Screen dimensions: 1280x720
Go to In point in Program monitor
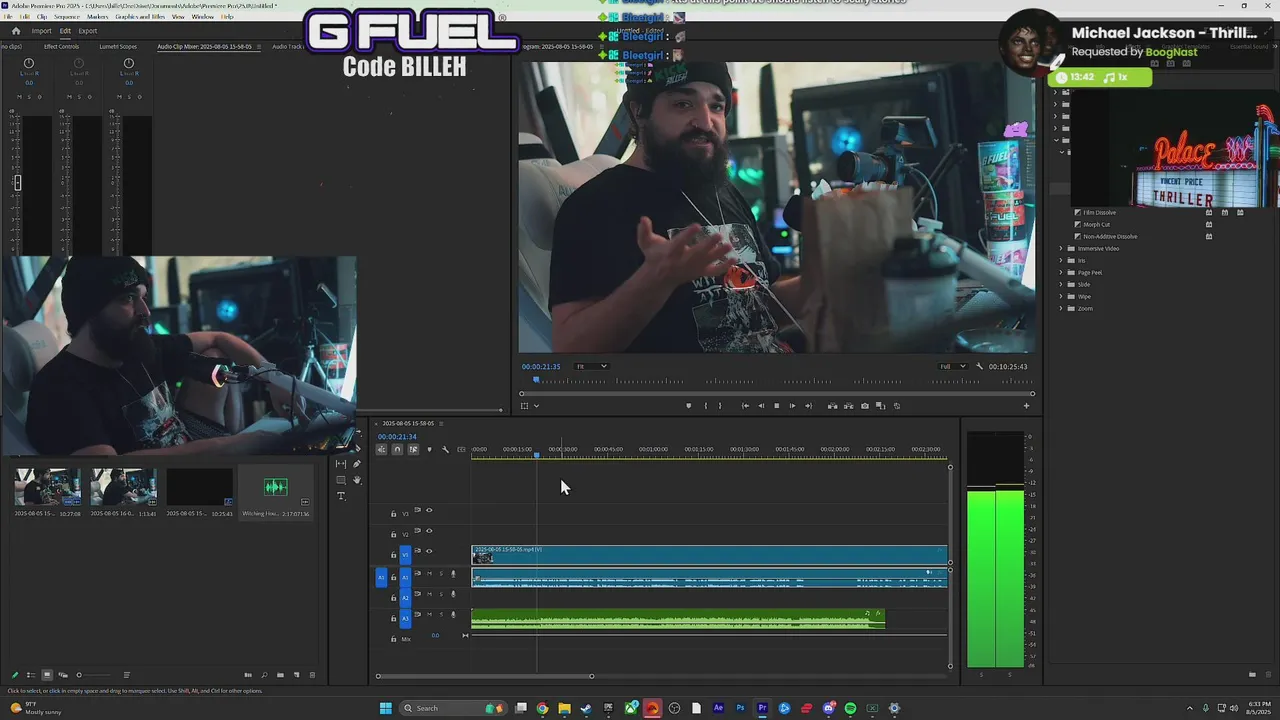click(745, 406)
